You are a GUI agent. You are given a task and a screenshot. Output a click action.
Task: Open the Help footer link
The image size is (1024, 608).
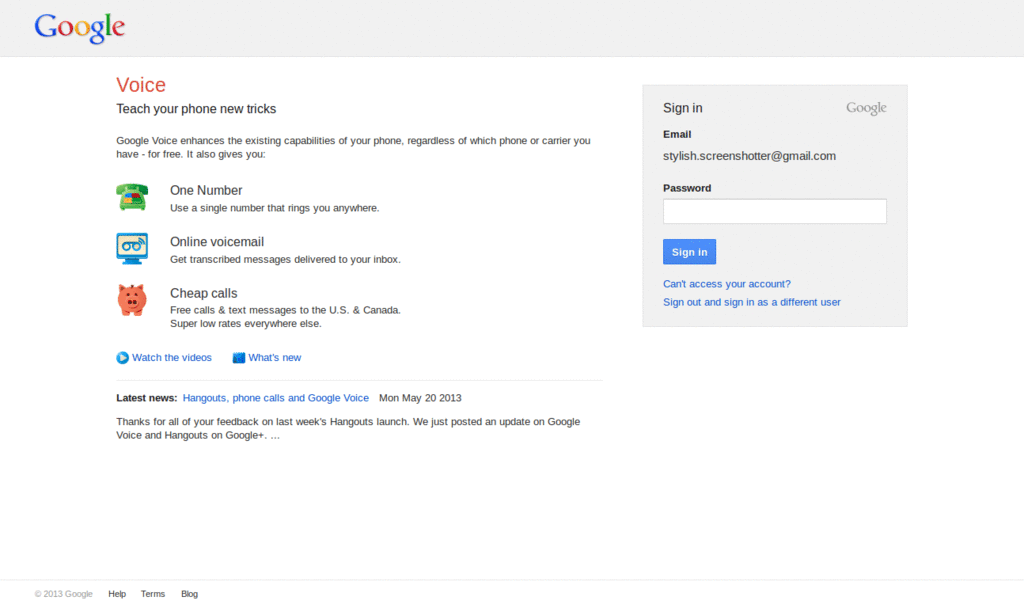(117, 594)
